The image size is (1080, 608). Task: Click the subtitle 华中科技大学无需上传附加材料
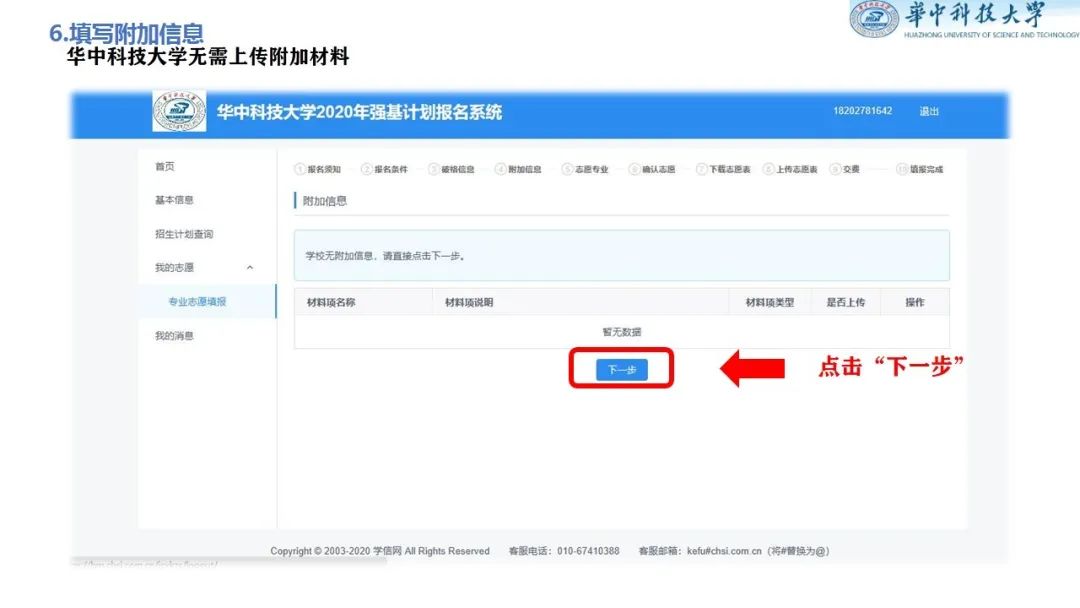click(x=208, y=56)
